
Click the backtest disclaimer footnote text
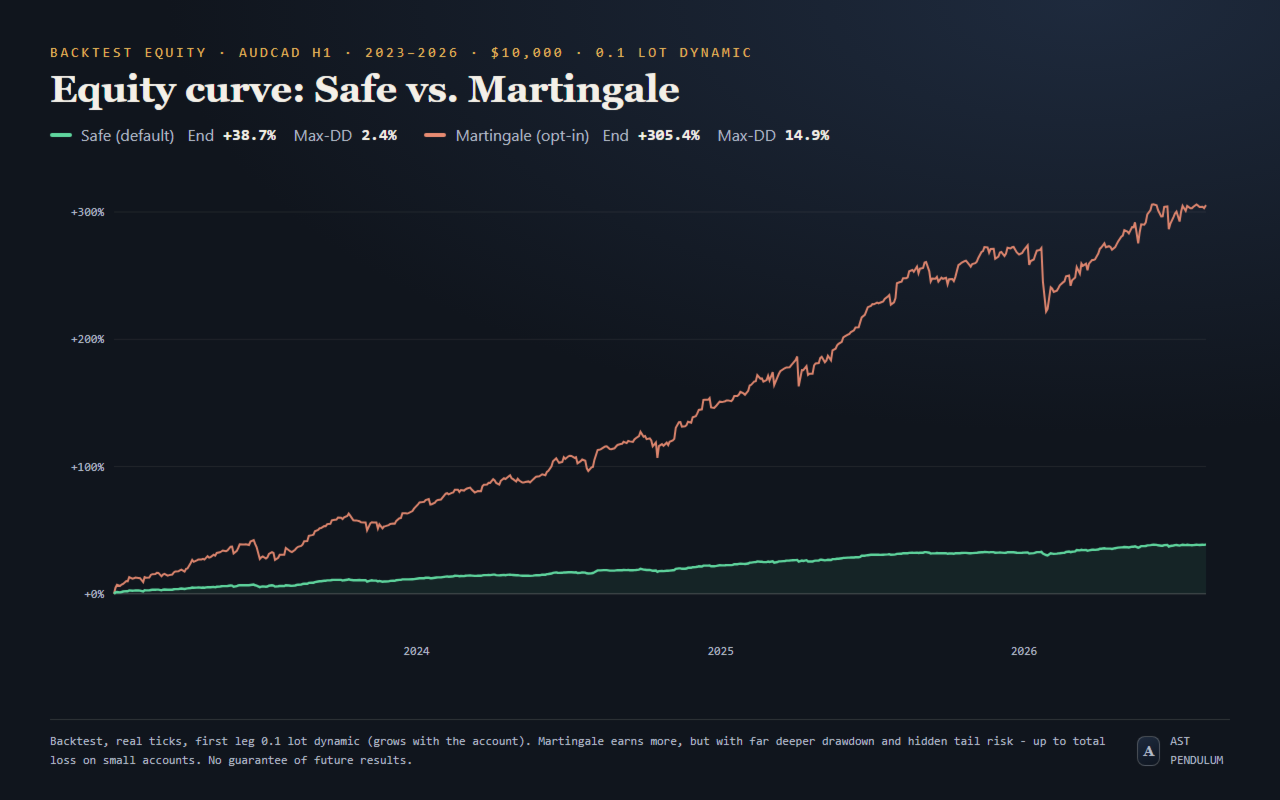click(x=578, y=751)
